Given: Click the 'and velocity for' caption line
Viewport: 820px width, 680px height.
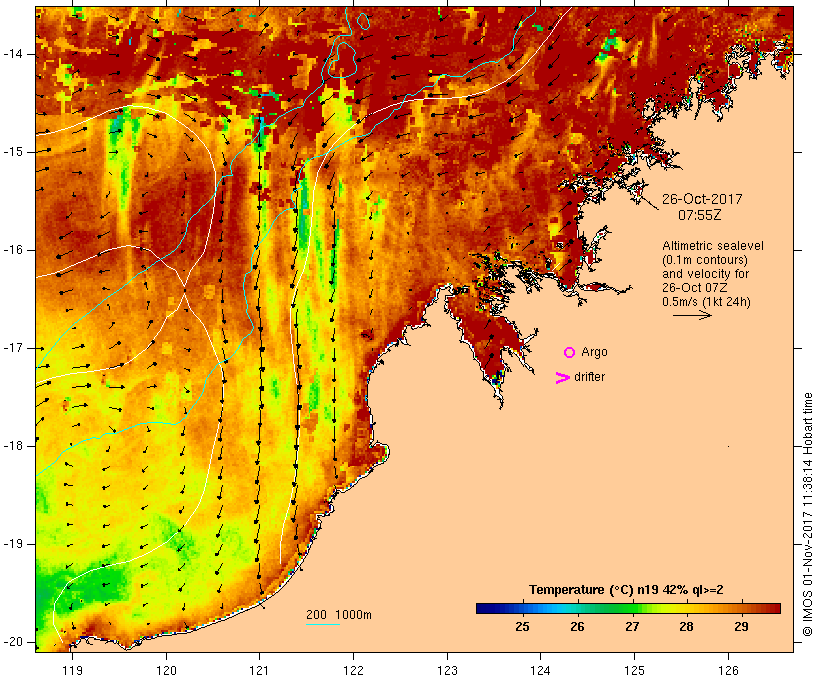Looking at the screenshot, I should coord(705,274).
